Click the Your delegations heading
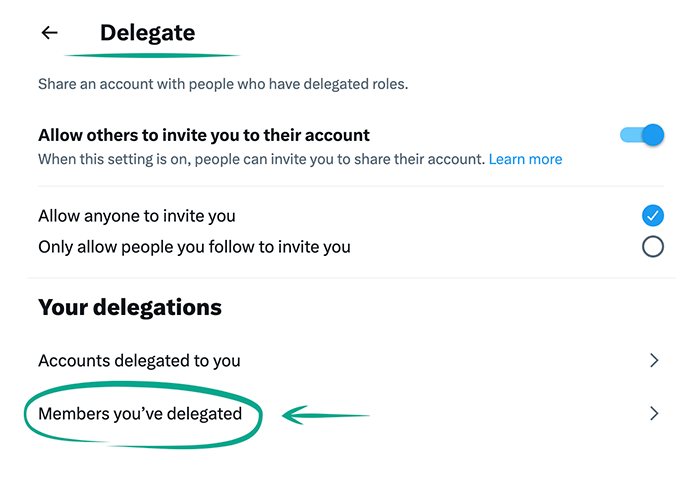This screenshot has height=483, width=700. (x=130, y=307)
